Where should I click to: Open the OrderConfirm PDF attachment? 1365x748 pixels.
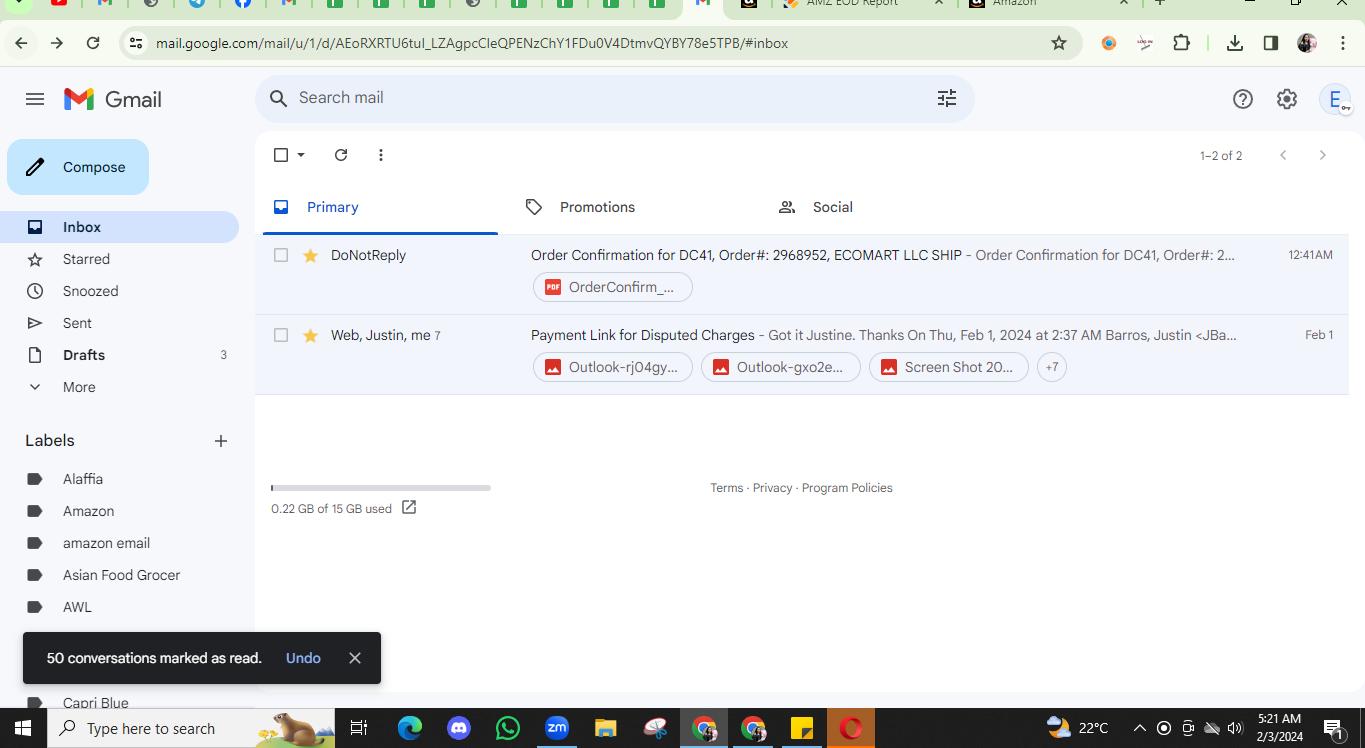tap(613, 287)
